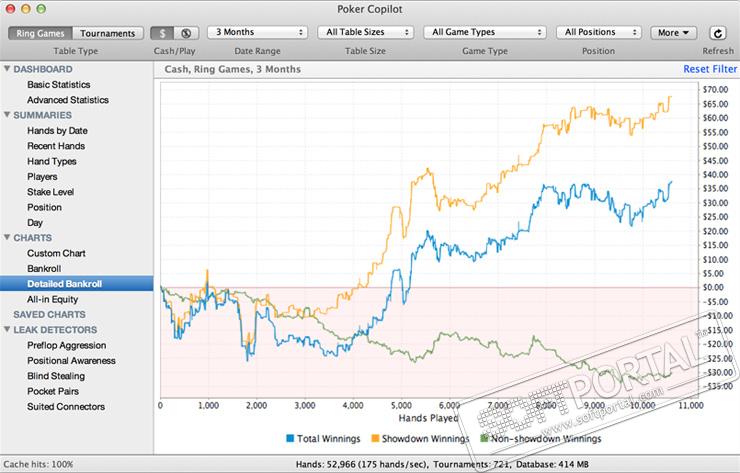The width and height of the screenshot is (740, 473).
Task: Select the SAVED CHARTS heading
Action: (50, 314)
